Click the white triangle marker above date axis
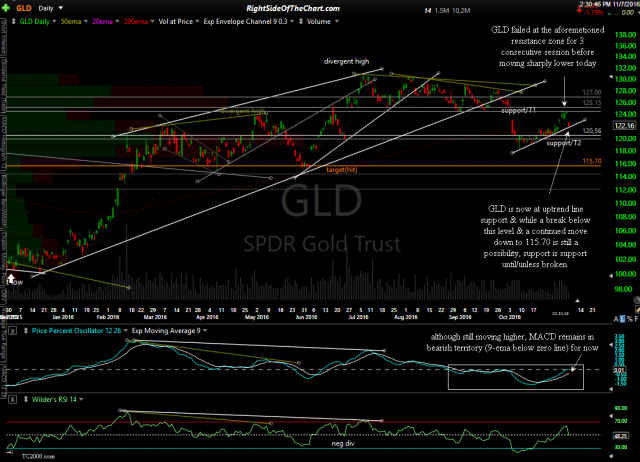This screenshot has width=640, height=462. click(x=577, y=301)
